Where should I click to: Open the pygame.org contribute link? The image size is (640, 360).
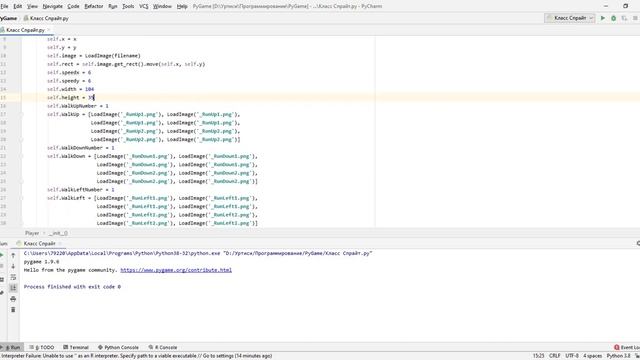click(176, 270)
